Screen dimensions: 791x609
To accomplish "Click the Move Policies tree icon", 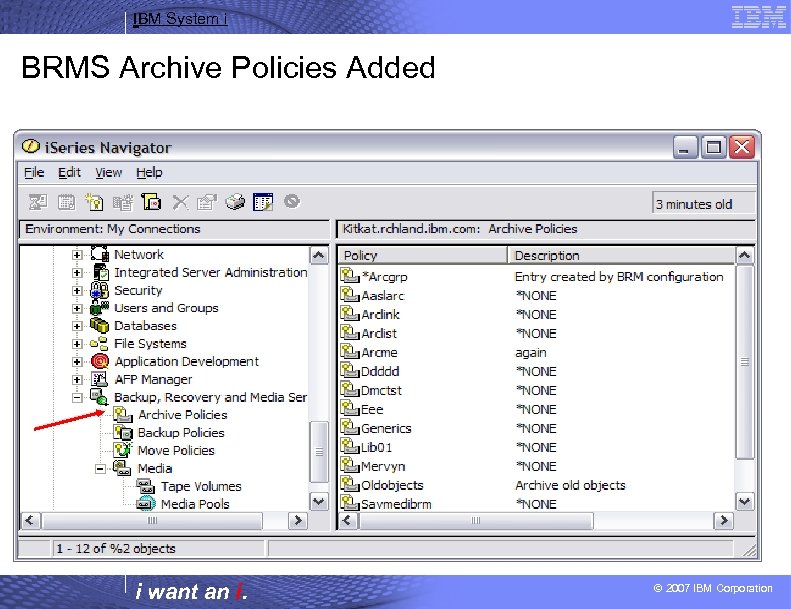I will (123, 450).
